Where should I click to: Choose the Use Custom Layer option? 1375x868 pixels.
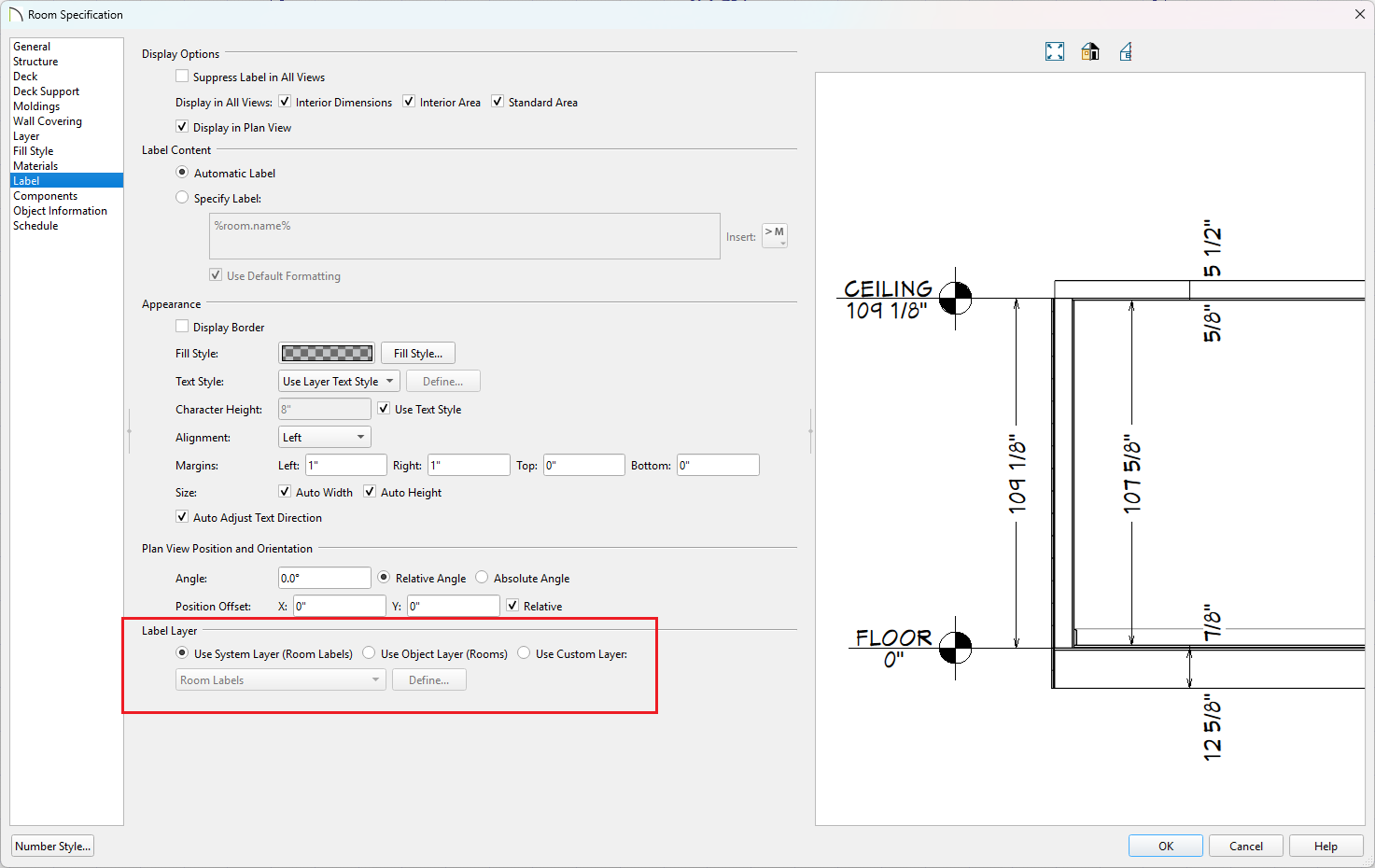tap(524, 653)
